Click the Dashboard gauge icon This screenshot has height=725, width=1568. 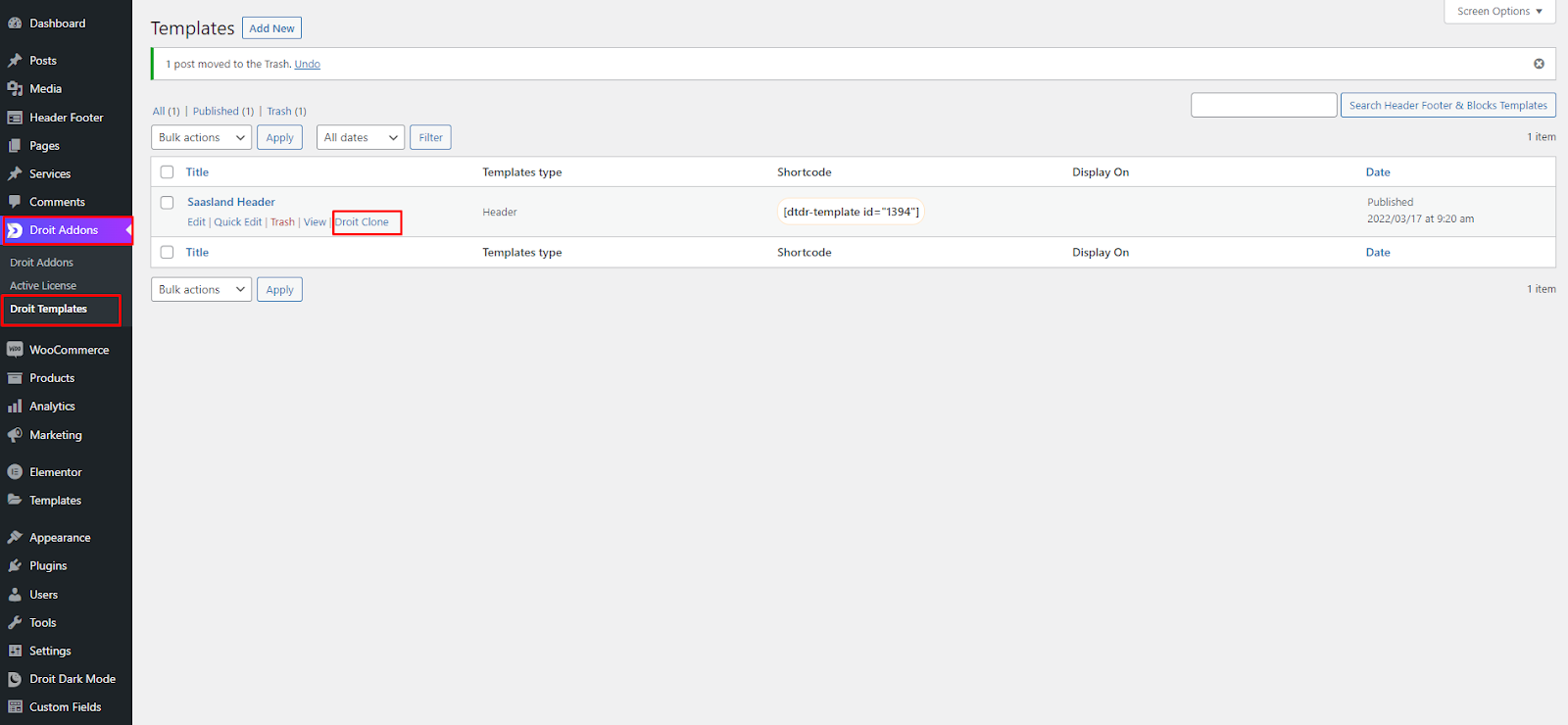point(15,24)
